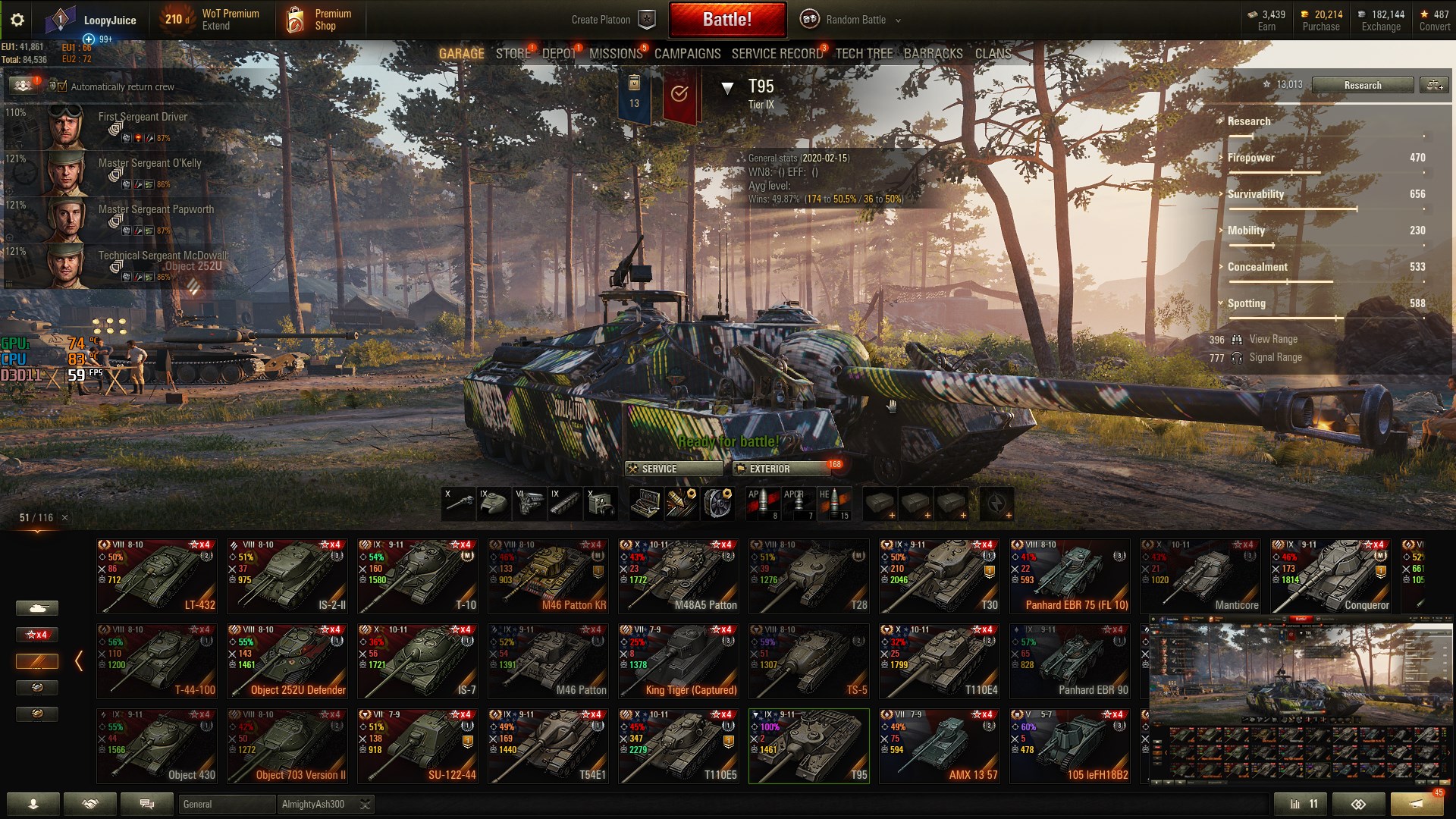Image resolution: width=1456 pixels, height=819 pixels.
Task: Click the HE shell ammunition slot
Action: point(834,504)
